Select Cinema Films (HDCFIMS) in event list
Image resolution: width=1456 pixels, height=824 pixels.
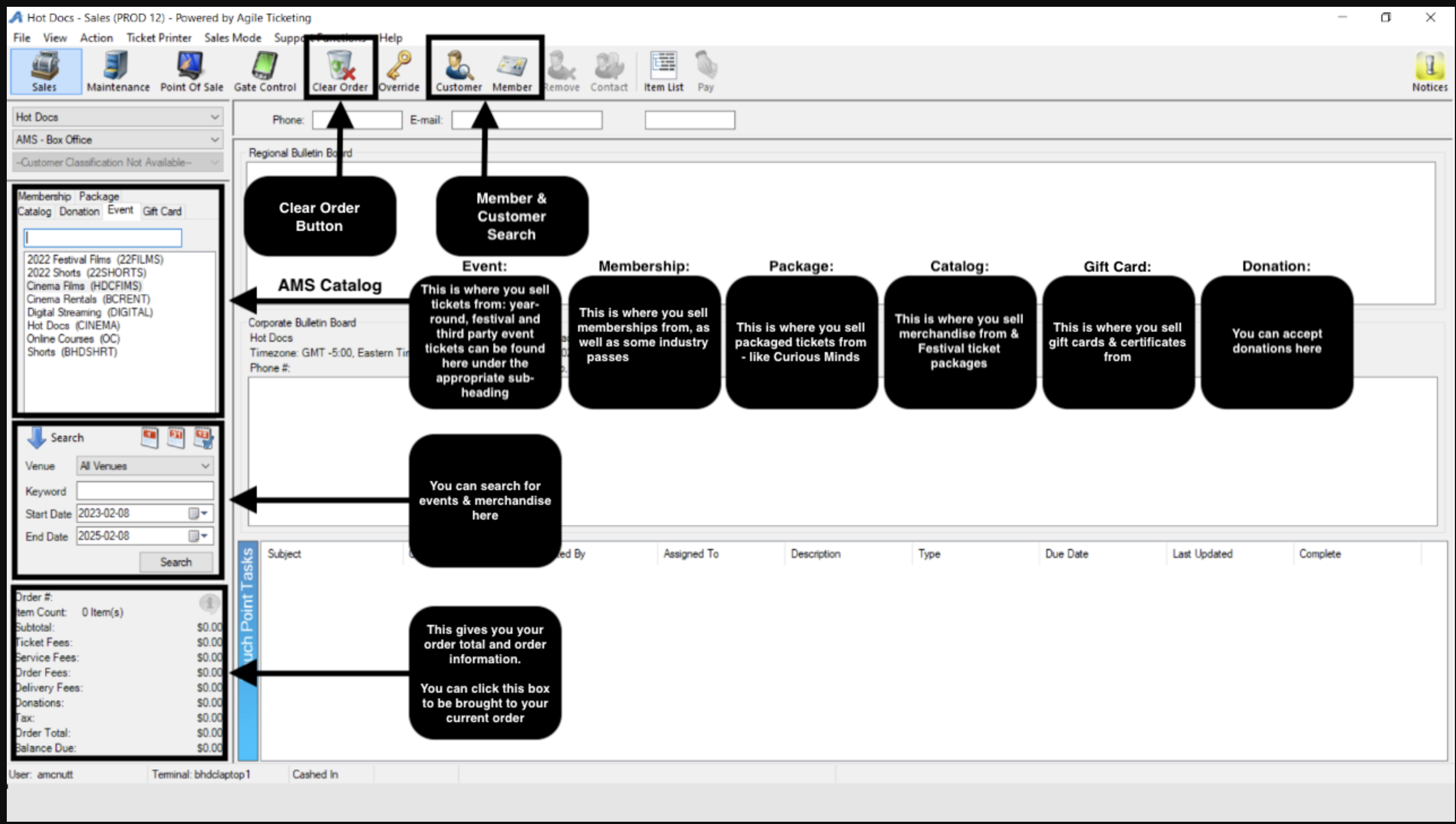84,286
